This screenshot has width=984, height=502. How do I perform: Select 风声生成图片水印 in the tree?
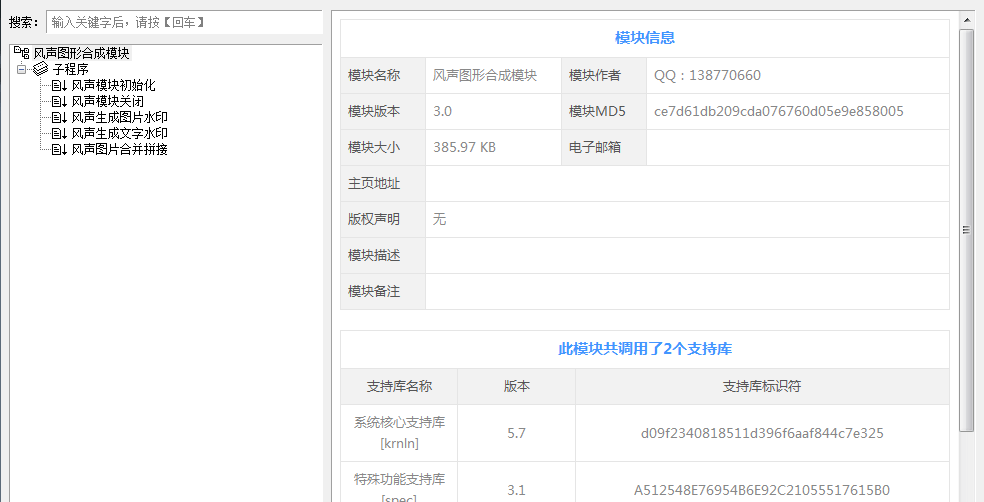point(119,118)
